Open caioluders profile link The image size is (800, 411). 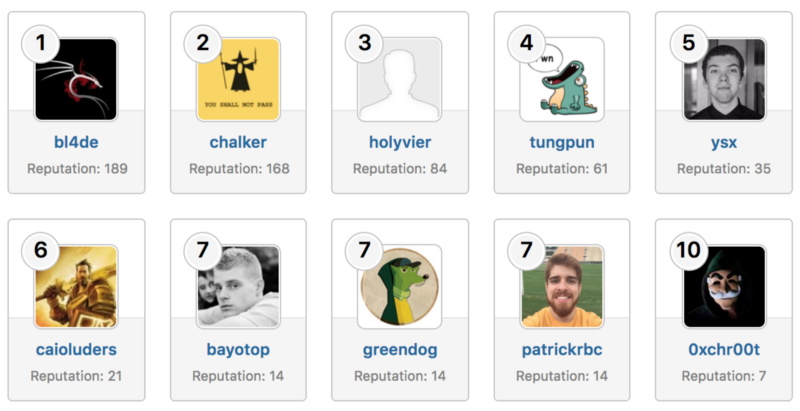[76, 349]
